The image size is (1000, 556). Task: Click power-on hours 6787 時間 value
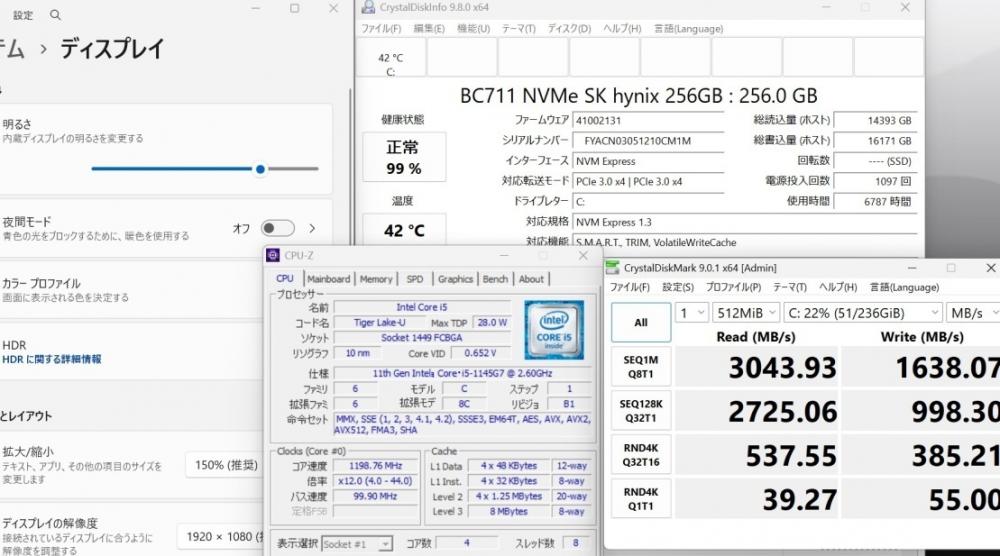875,201
